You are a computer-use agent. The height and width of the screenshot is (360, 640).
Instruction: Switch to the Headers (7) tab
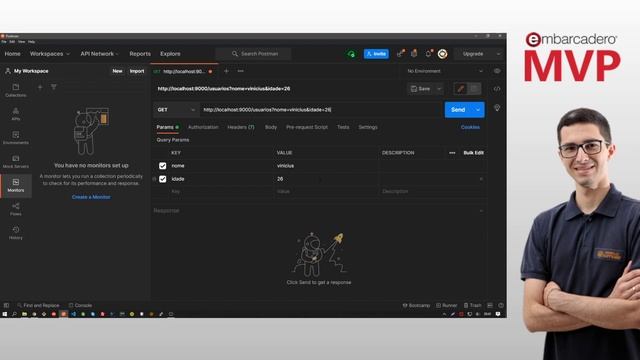241,127
